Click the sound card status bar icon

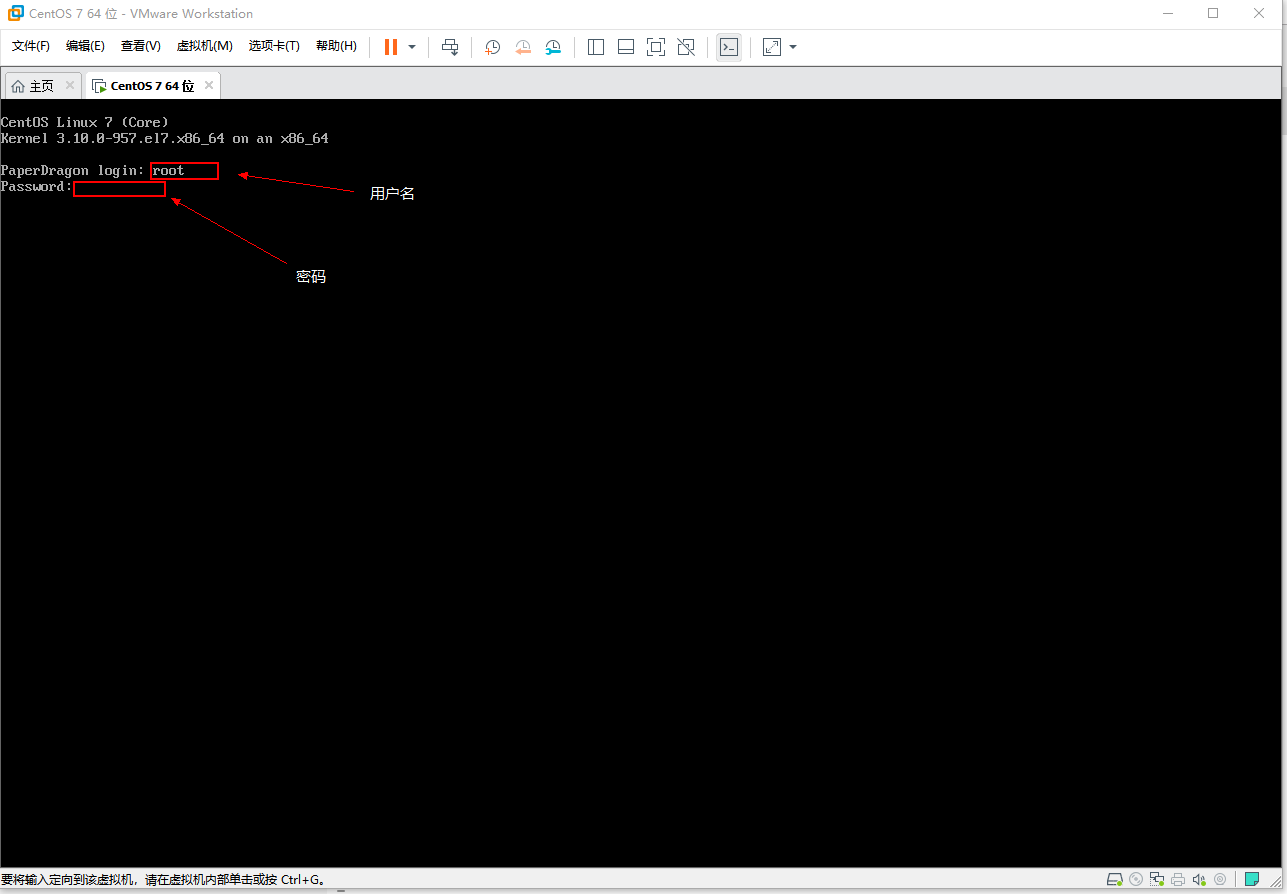click(x=1199, y=879)
